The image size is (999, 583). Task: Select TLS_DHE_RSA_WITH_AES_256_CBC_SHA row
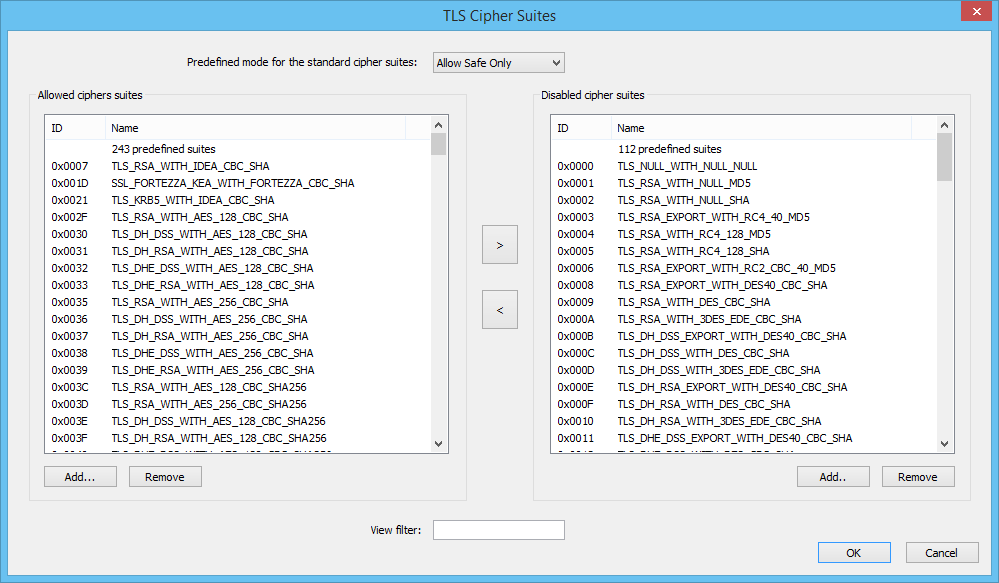click(238, 370)
